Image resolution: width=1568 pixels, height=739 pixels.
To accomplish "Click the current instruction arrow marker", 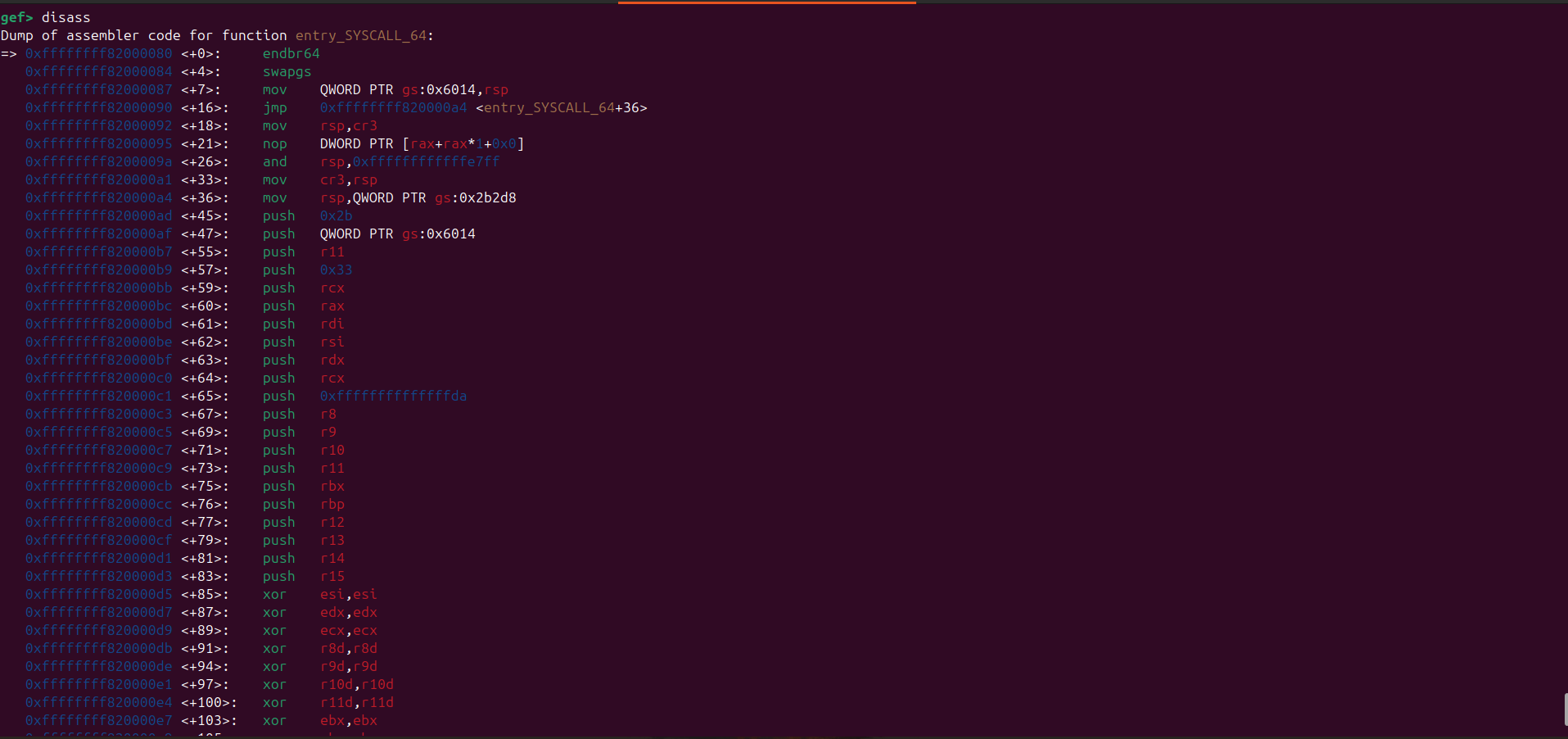I will pyautogui.click(x=9, y=53).
